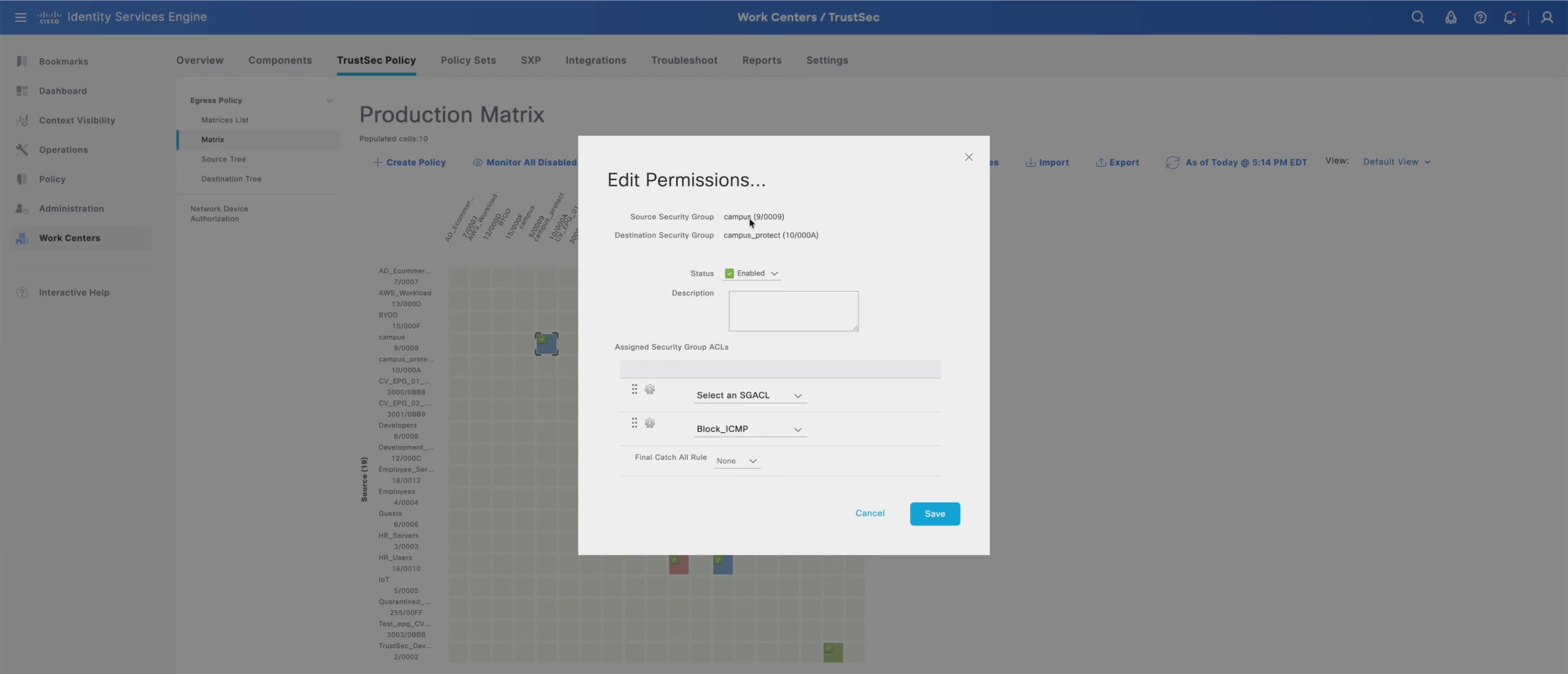Screen dimensions: 1568x674
Task: Open Network Device Authorization
Action: 219,214
